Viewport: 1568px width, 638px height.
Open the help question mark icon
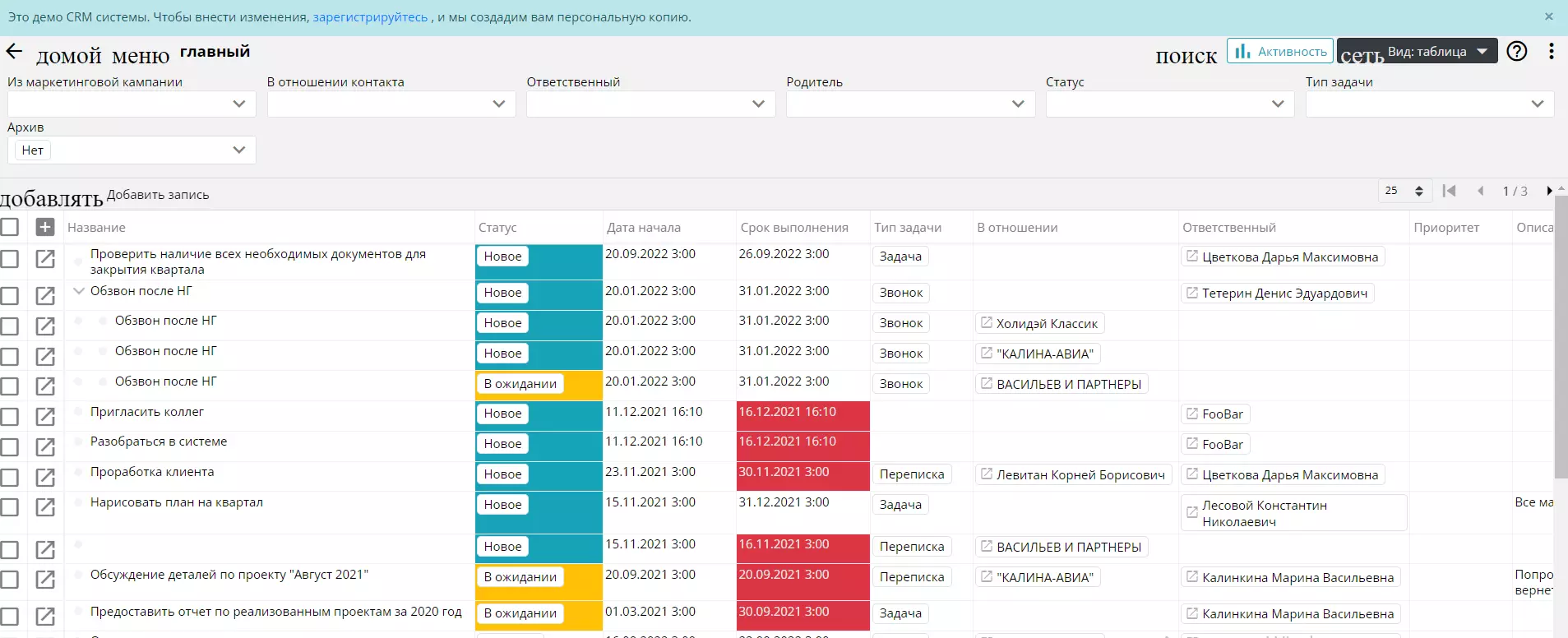[x=1517, y=52]
